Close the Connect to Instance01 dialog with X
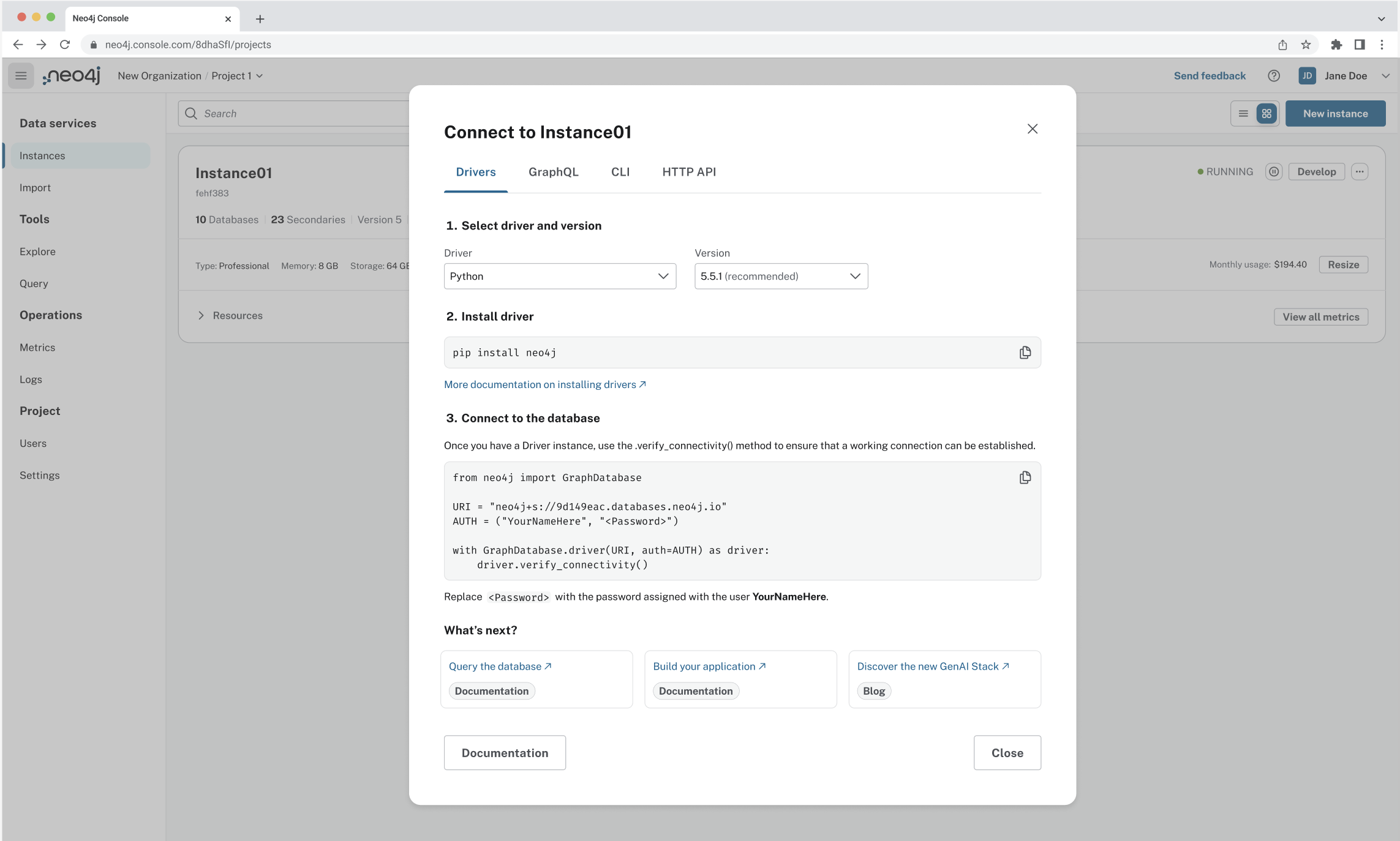Image resolution: width=1400 pixels, height=841 pixels. tap(1033, 129)
